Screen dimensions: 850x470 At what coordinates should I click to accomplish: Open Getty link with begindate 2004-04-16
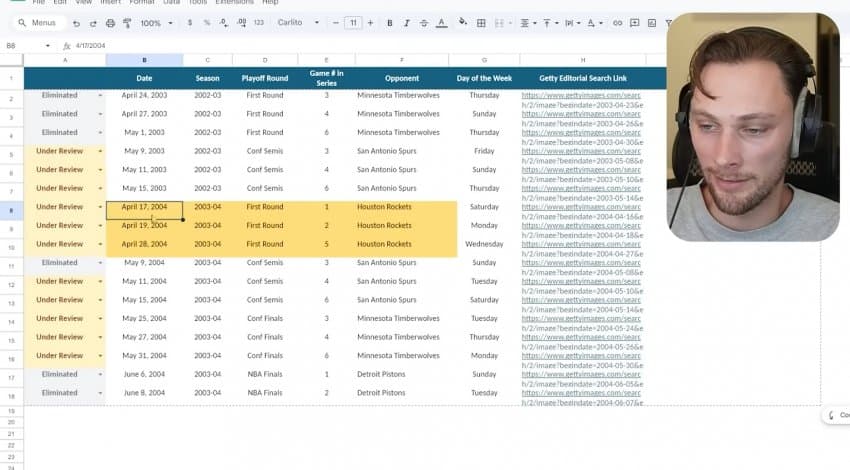pos(582,211)
